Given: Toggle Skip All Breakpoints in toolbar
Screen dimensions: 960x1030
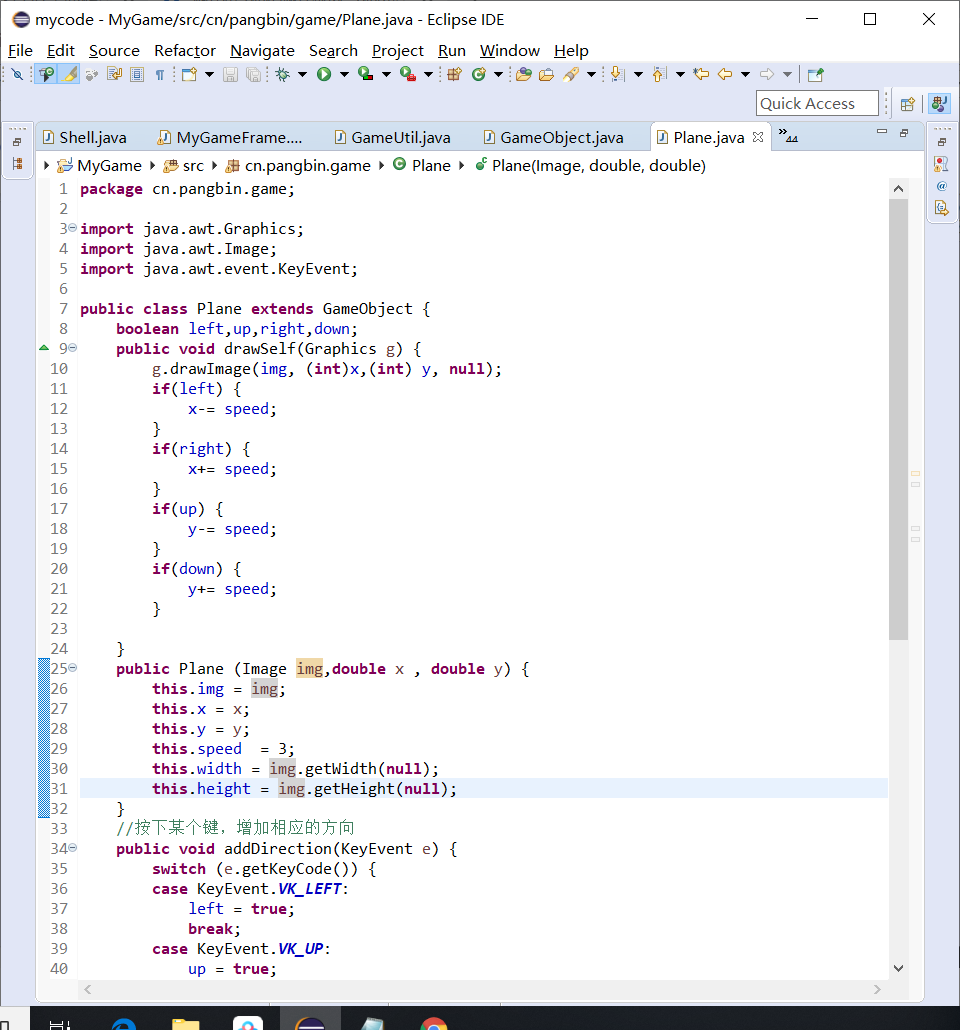Looking at the screenshot, I should pos(18,74).
